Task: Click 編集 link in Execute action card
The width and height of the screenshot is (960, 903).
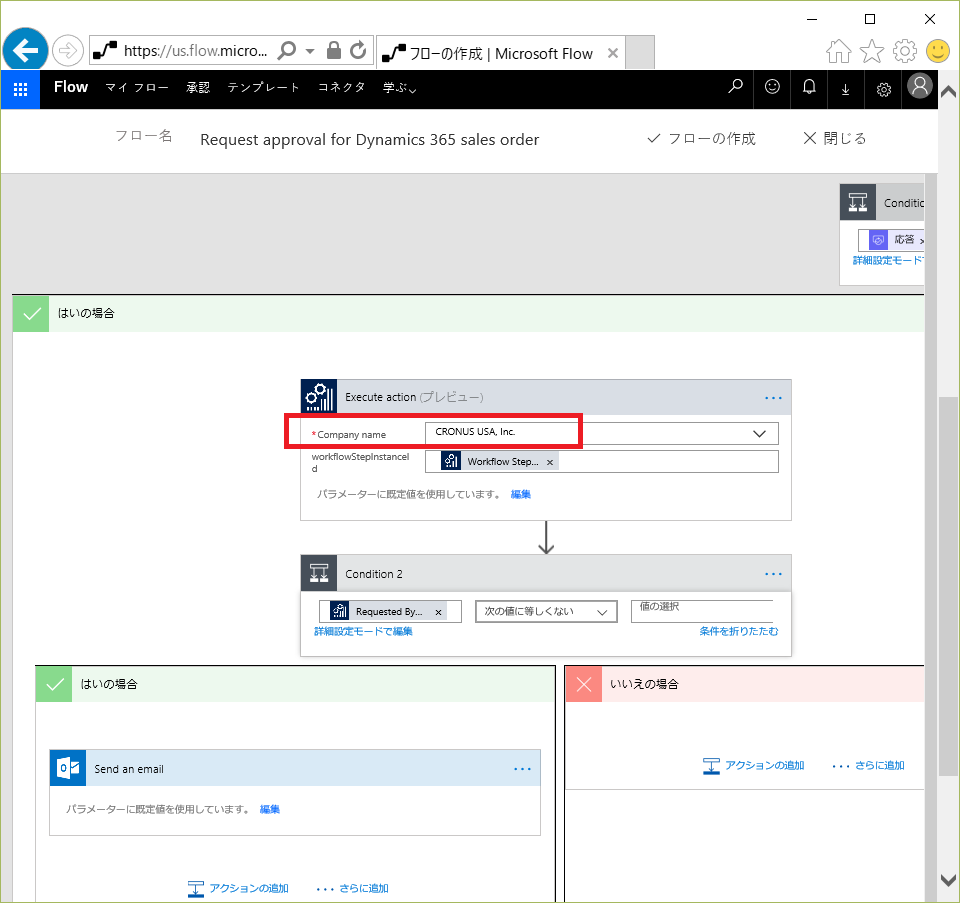Action: [520, 494]
